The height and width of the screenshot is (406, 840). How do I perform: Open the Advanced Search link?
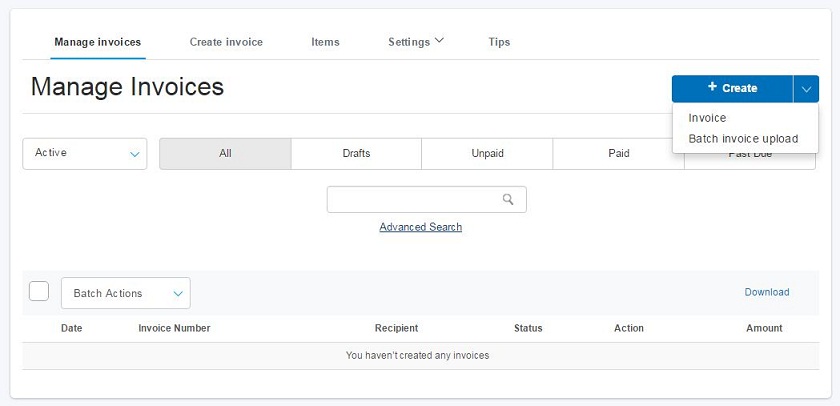[421, 227]
